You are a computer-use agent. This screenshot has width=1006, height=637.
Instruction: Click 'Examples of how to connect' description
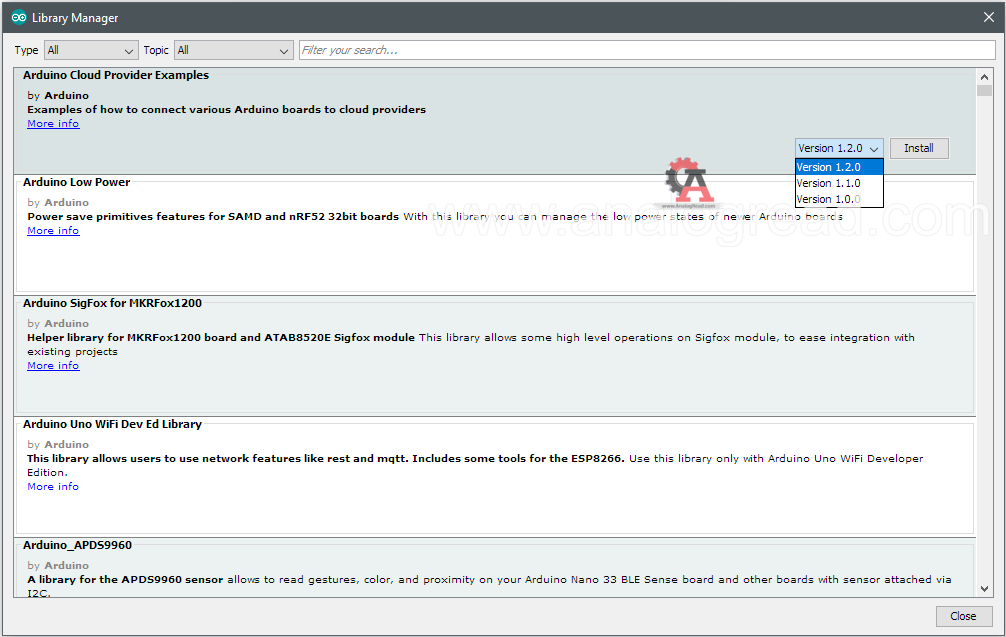tap(226, 110)
